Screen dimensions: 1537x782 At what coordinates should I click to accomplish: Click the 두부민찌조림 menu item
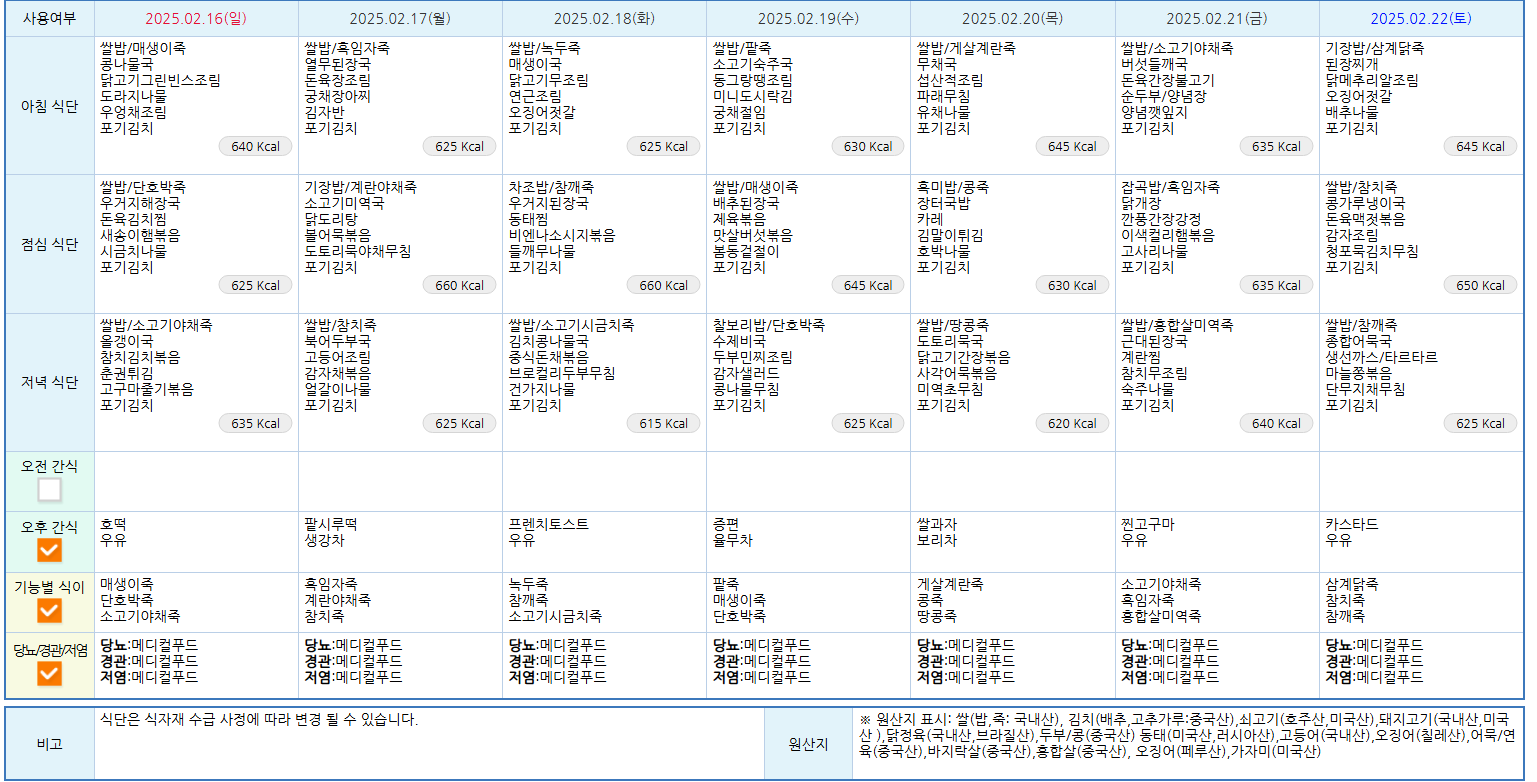752,357
